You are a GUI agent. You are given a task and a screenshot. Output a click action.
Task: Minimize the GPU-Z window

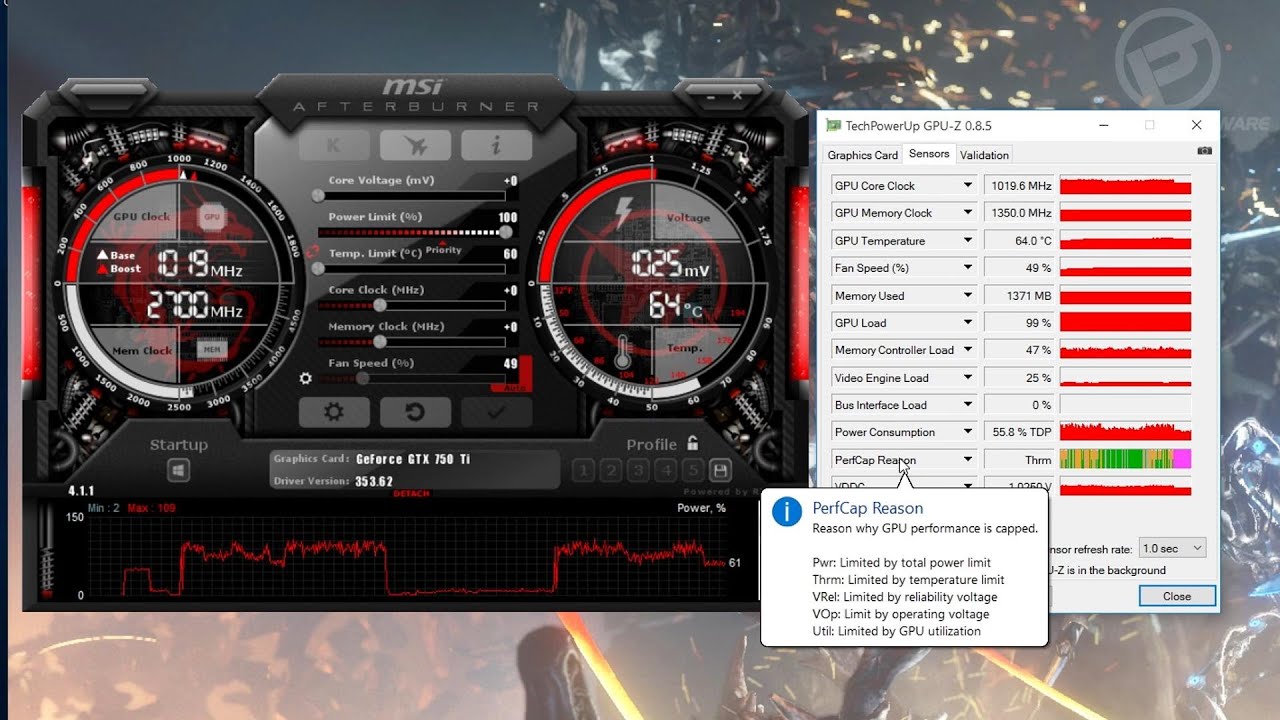(1104, 125)
